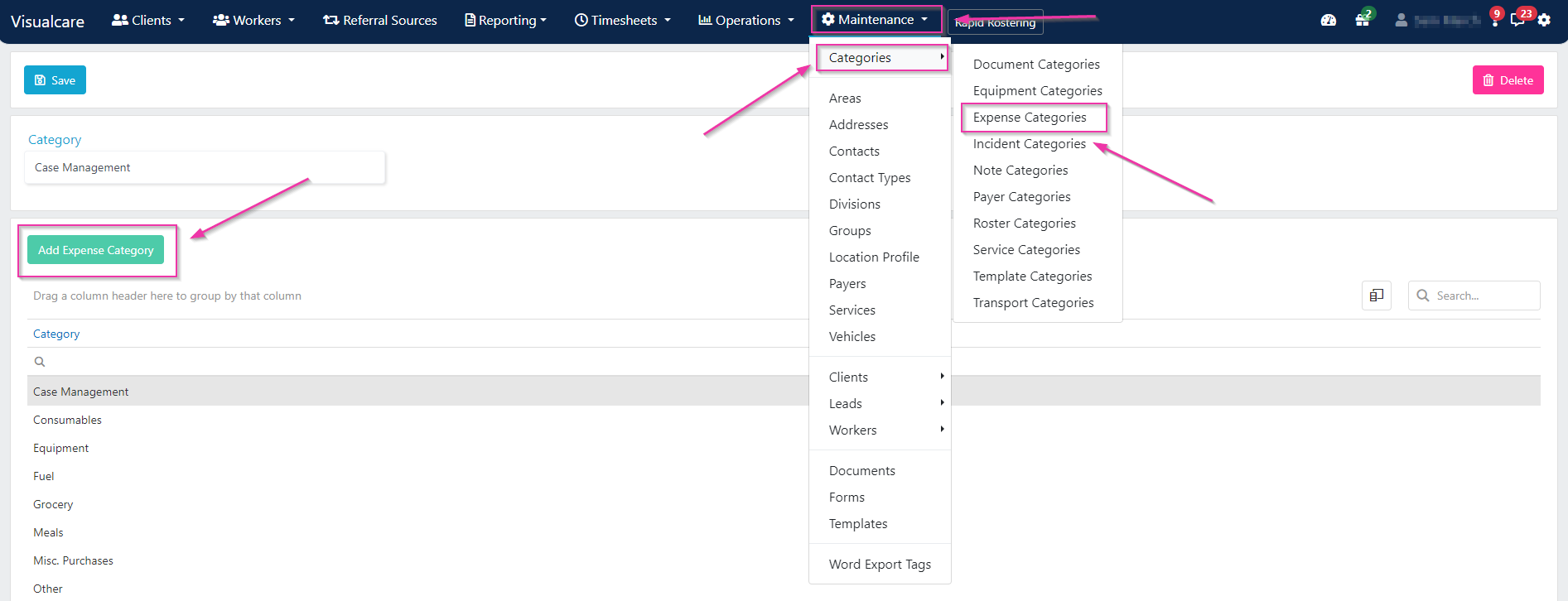Open the dashboard gauge icon

click(1329, 20)
